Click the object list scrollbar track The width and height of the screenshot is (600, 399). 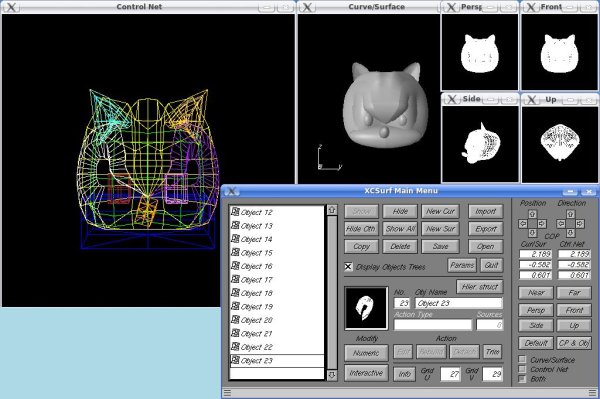[x=332, y=293]
